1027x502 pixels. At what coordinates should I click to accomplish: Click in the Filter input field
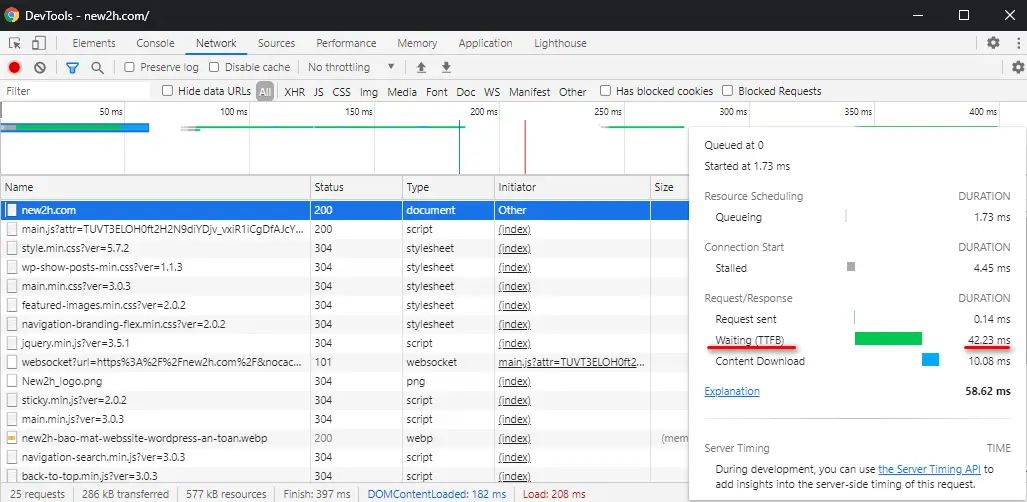77,91
